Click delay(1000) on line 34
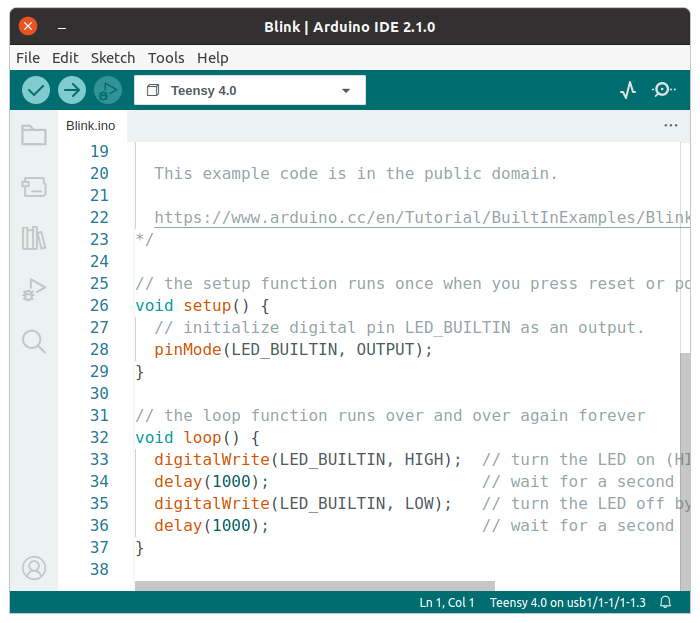 tap(212, 482)
